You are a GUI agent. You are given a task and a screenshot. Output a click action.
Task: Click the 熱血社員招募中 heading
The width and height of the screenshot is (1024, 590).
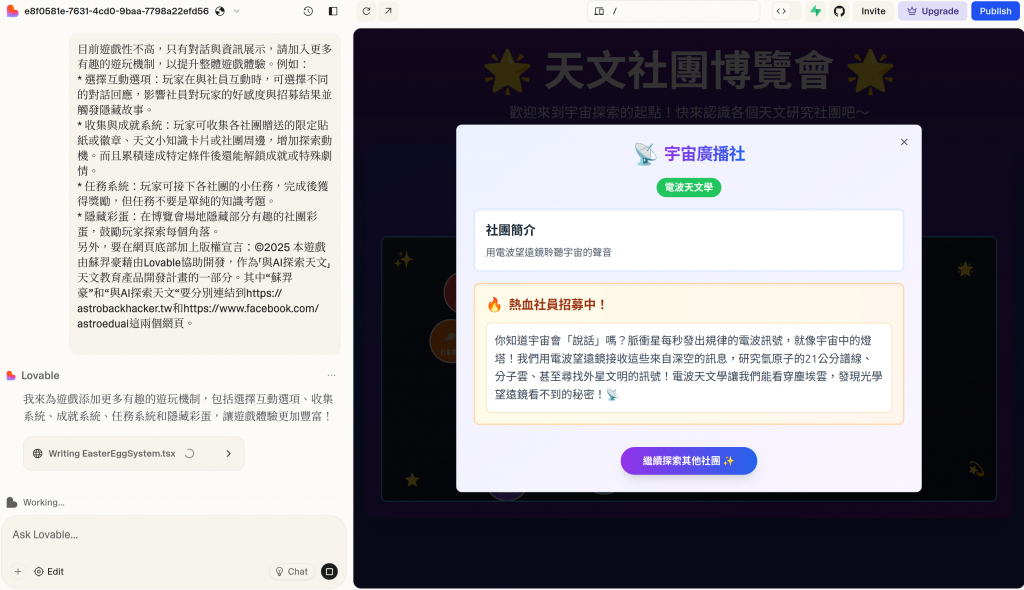[558, 304]
